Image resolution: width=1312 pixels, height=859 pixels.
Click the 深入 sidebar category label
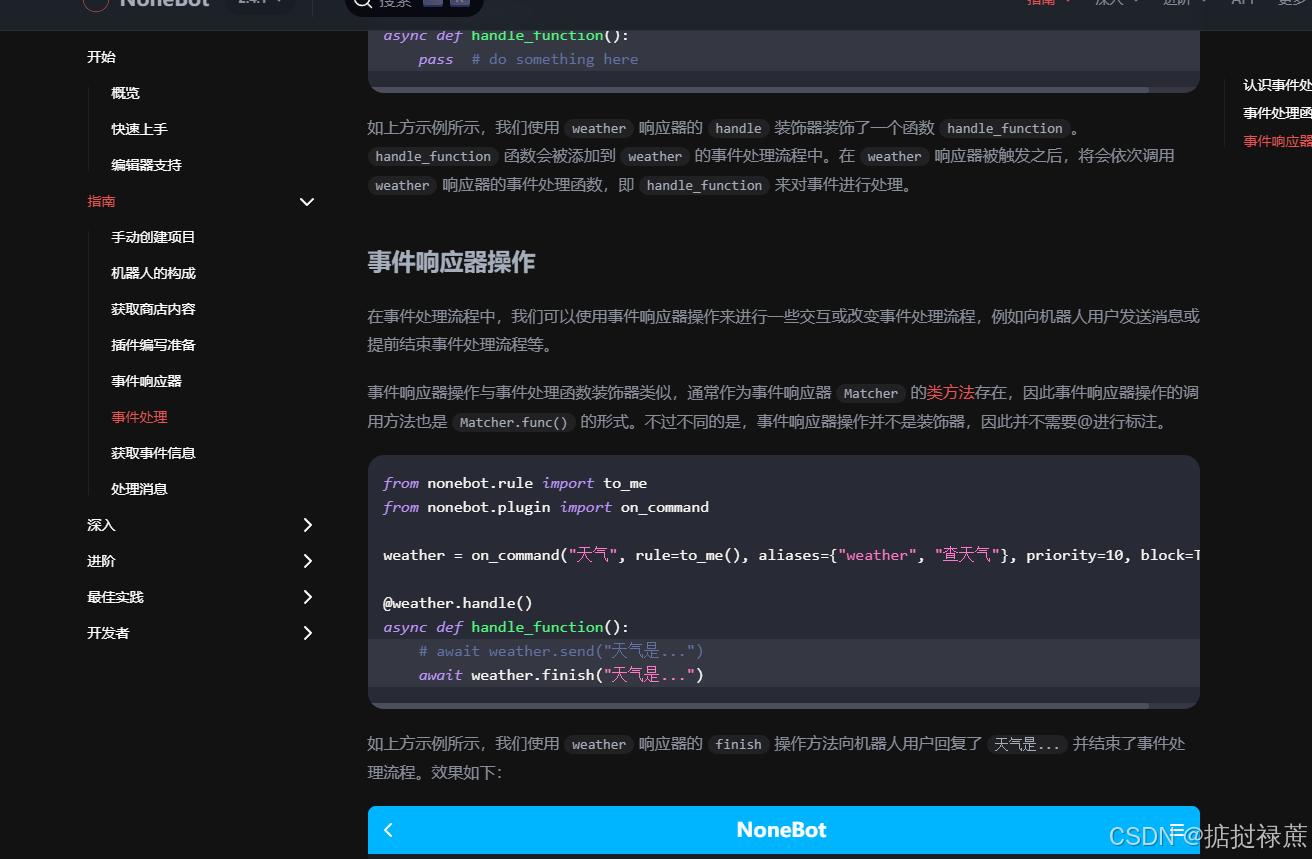[x=101, y=525]
